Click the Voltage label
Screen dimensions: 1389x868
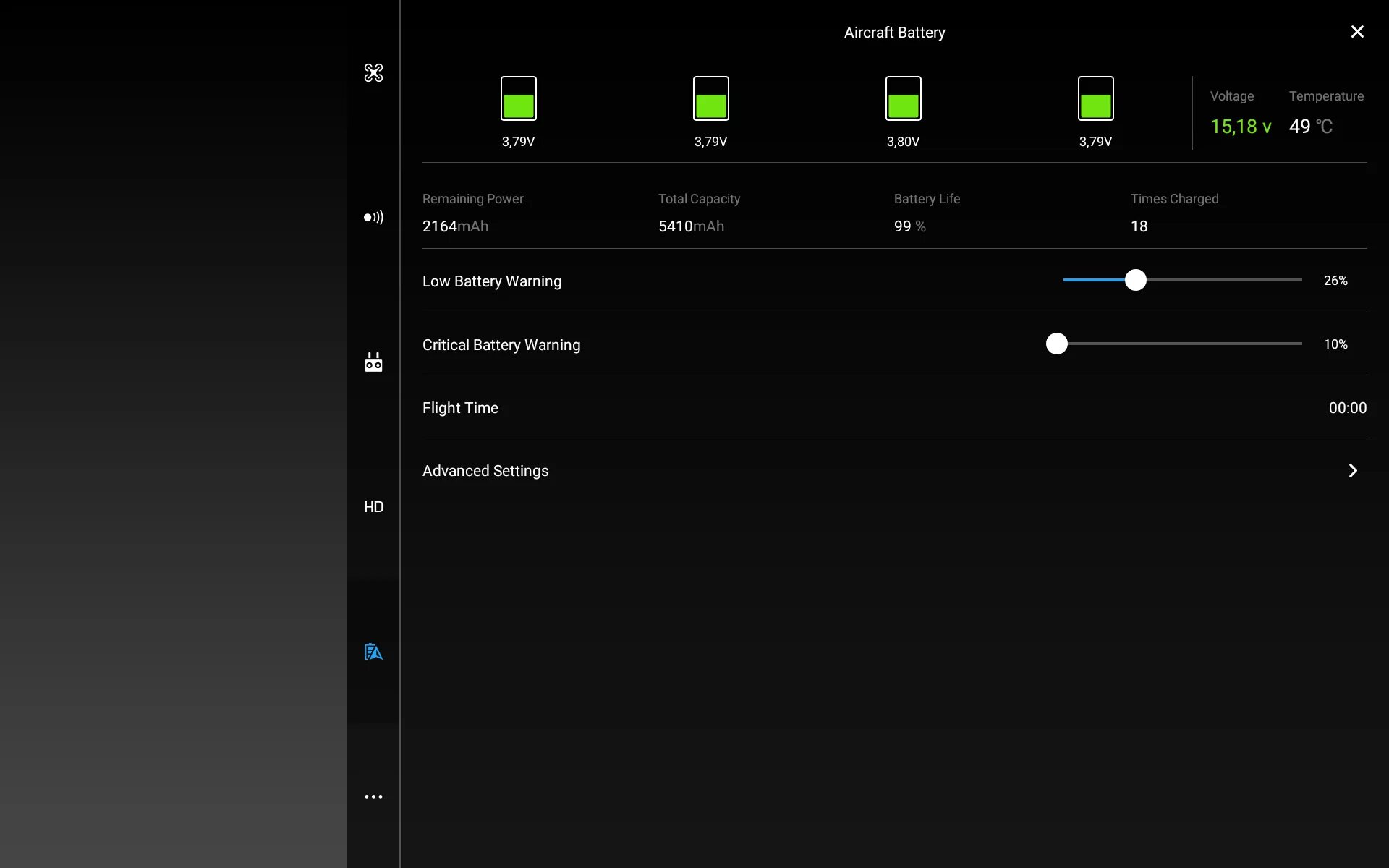(1232, 96)
